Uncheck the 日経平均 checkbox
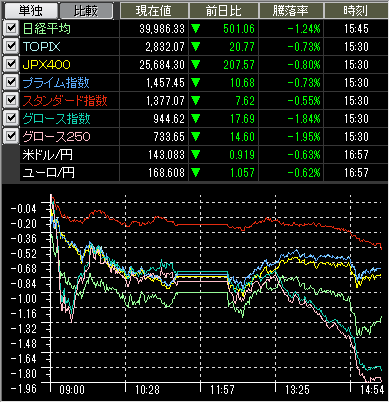Screen dimensions: 390x403 point(11,28)
